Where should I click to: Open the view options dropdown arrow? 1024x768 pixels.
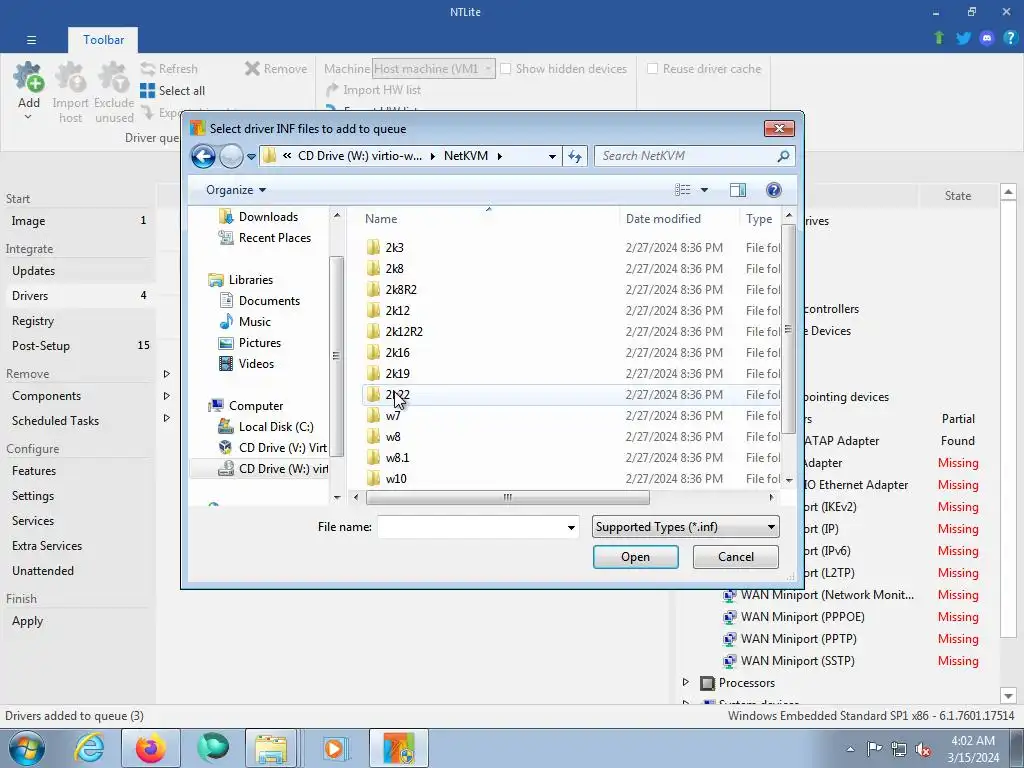704,190
